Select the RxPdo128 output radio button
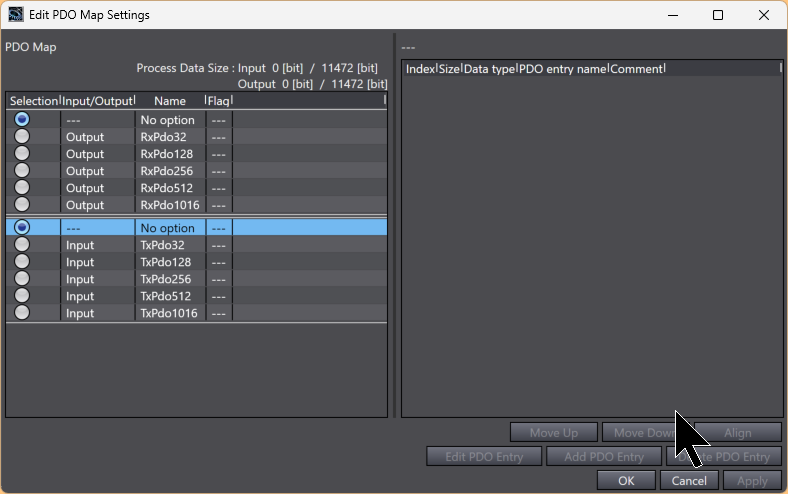The width and height of the screenshot is (788, 494). coord(22,154)
